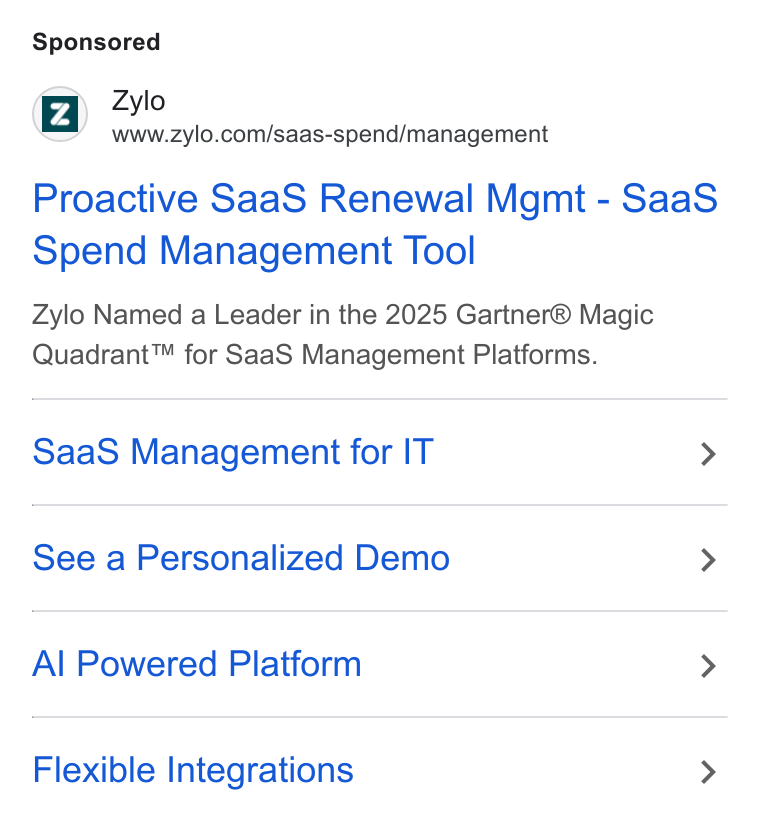This screenshot has width=760, height=822.
Task: Open the Flexible Integrations sitelink
Action: (193, 770)
